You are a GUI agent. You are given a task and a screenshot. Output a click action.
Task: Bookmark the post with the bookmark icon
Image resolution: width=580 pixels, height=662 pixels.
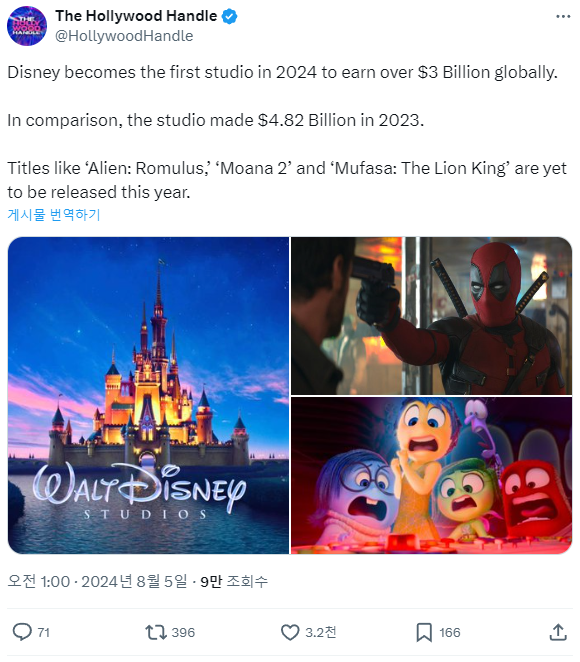424,632
